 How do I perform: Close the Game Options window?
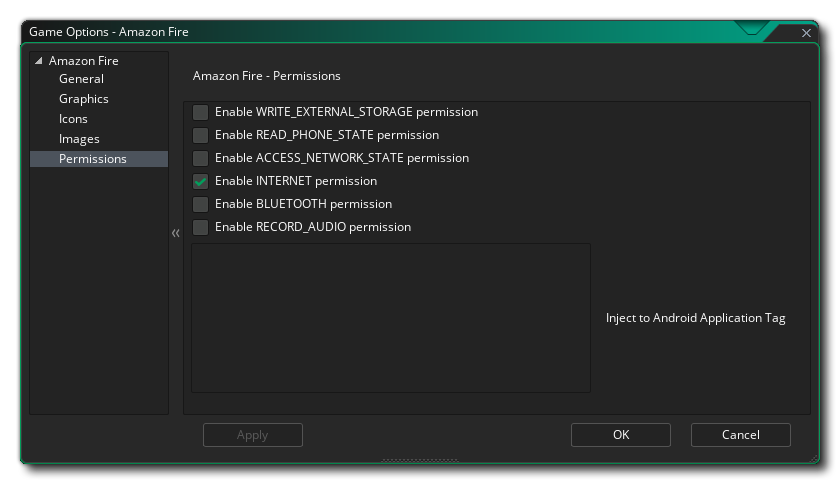click(x=806, y=33)
